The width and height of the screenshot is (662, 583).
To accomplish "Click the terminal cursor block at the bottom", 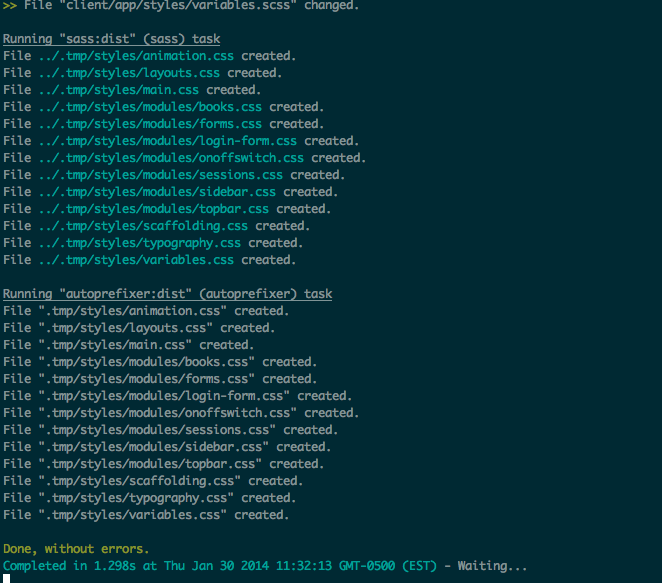I will (6, 578).
